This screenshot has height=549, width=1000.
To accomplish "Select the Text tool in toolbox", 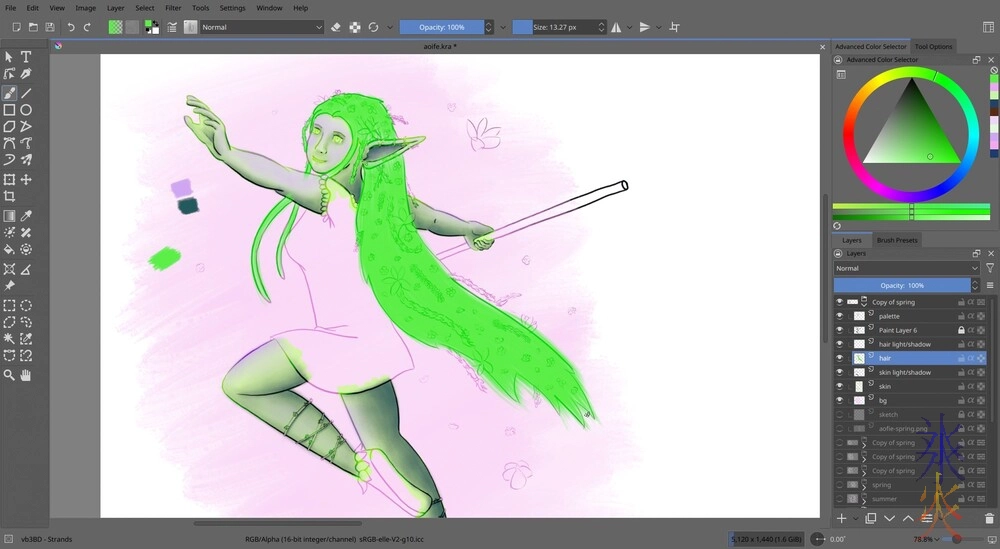I will tap(26, 57).
